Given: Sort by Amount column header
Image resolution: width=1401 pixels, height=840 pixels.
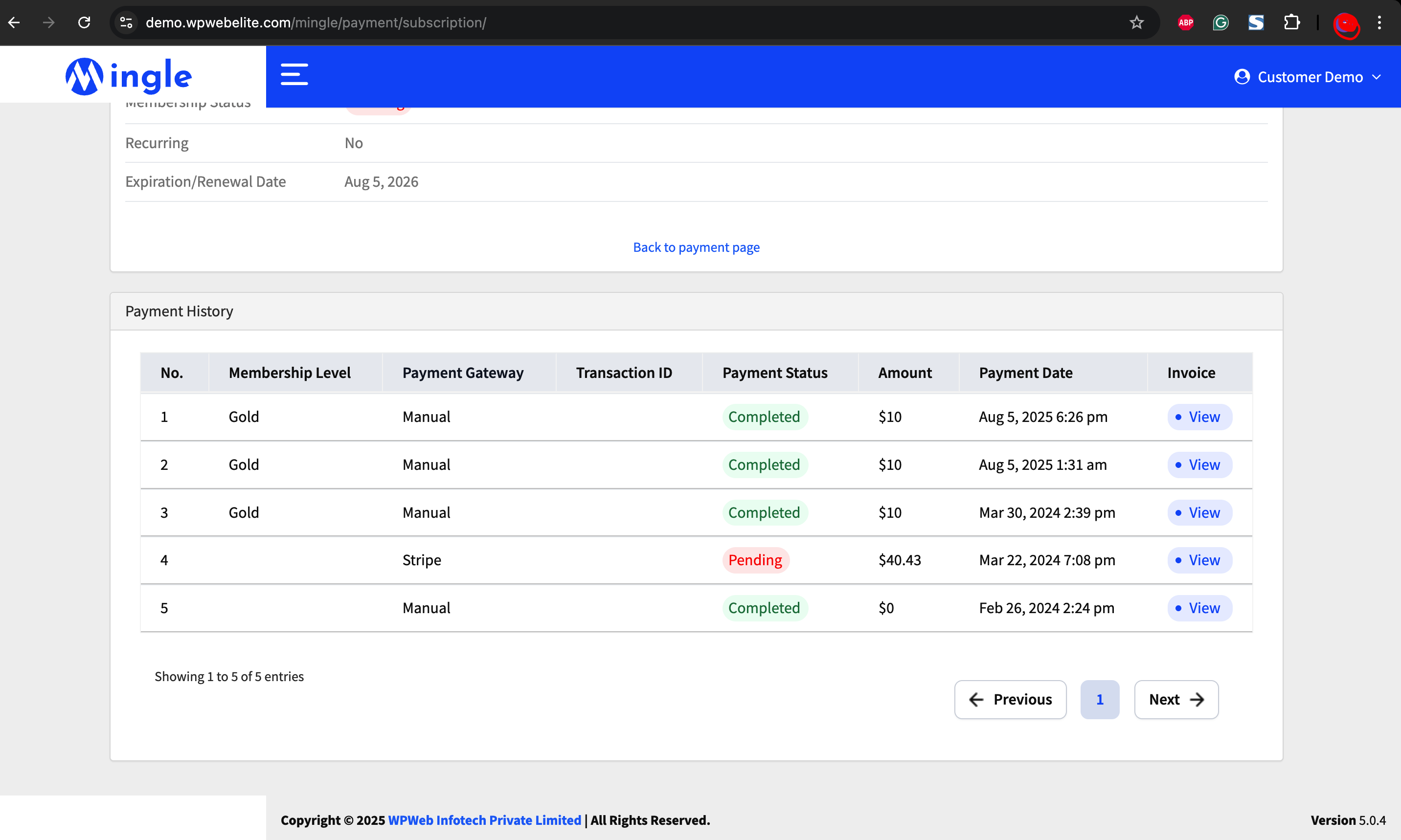Looking at the screenshot, I should [x=908, y=373].
